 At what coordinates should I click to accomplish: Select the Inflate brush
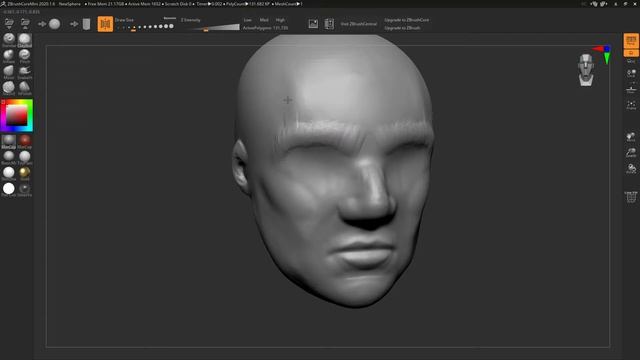click(x=9, y=56)
